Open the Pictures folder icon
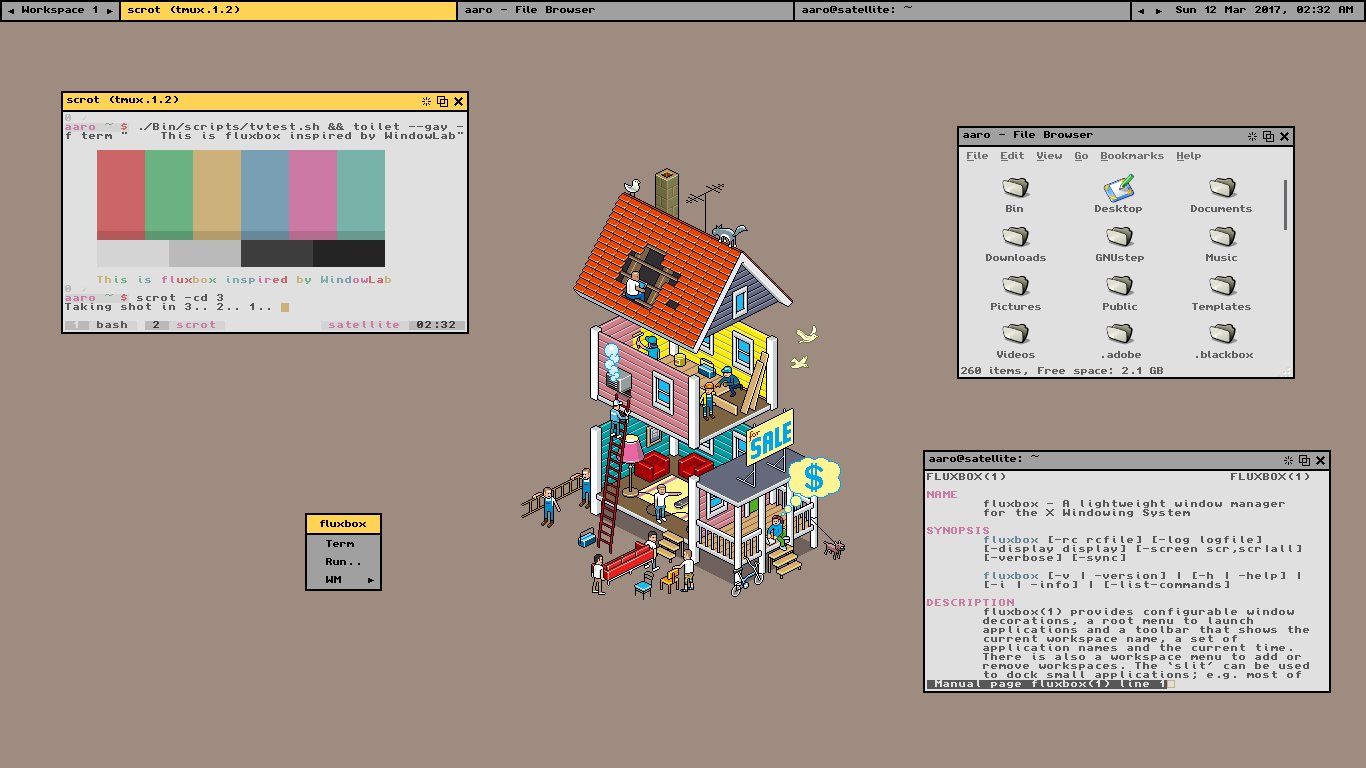 pyautogui.click(x=1015, y=286)
